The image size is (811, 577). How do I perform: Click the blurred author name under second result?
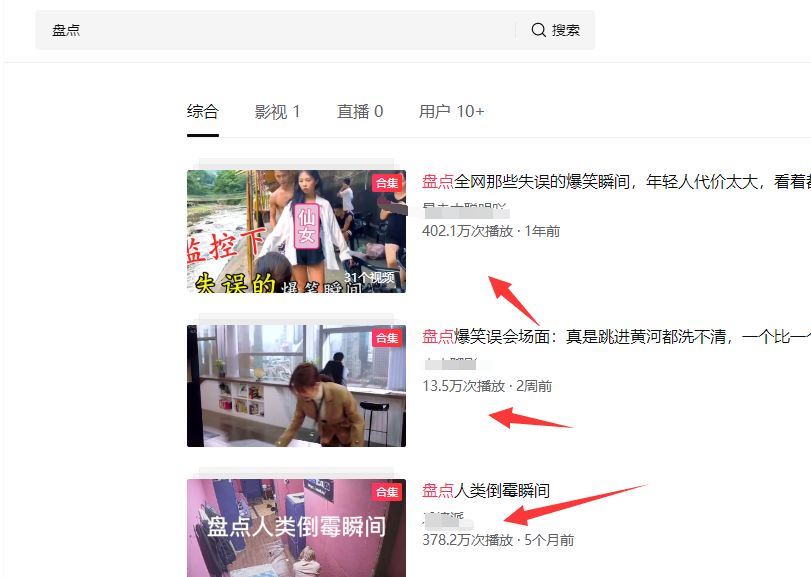coord(450,364)
